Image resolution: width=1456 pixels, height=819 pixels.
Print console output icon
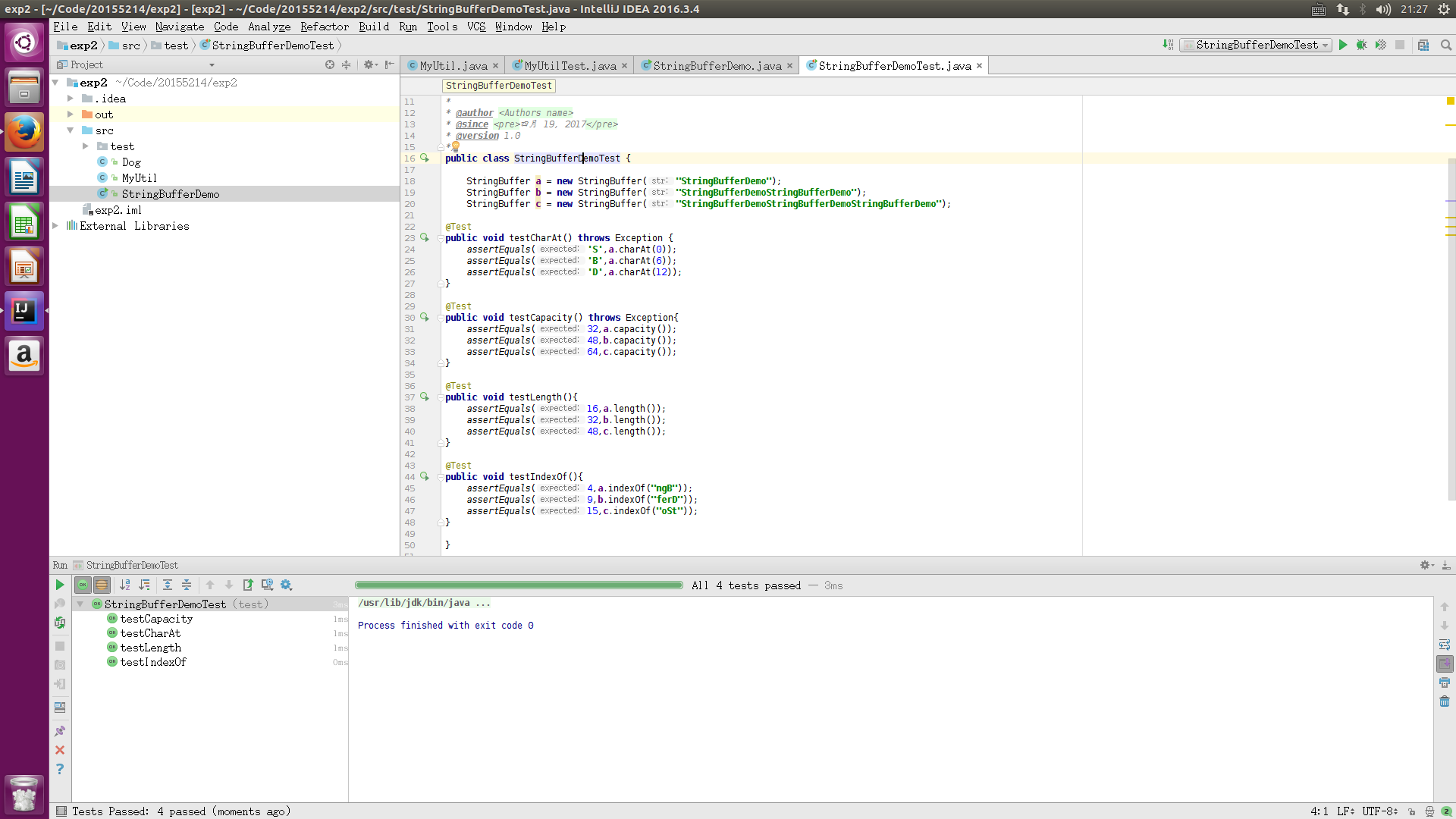coord(1445,682)
